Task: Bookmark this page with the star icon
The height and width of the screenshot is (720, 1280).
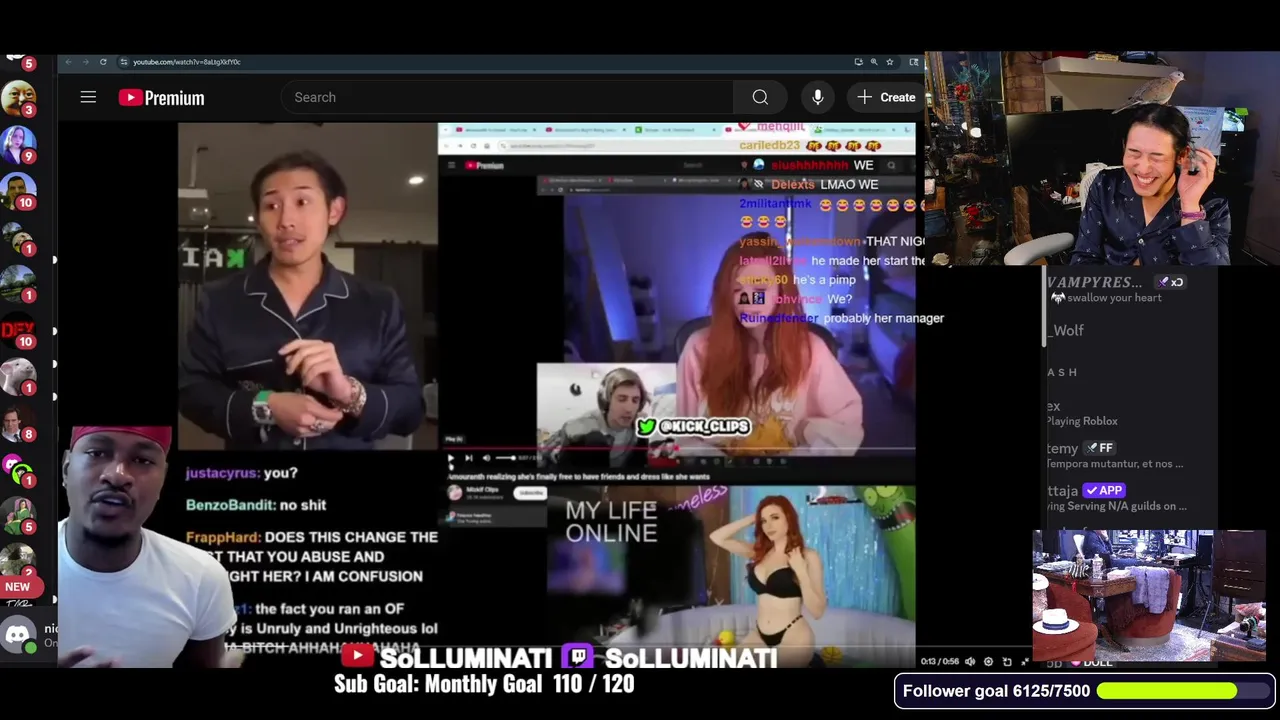Action: tap(890, 62)
